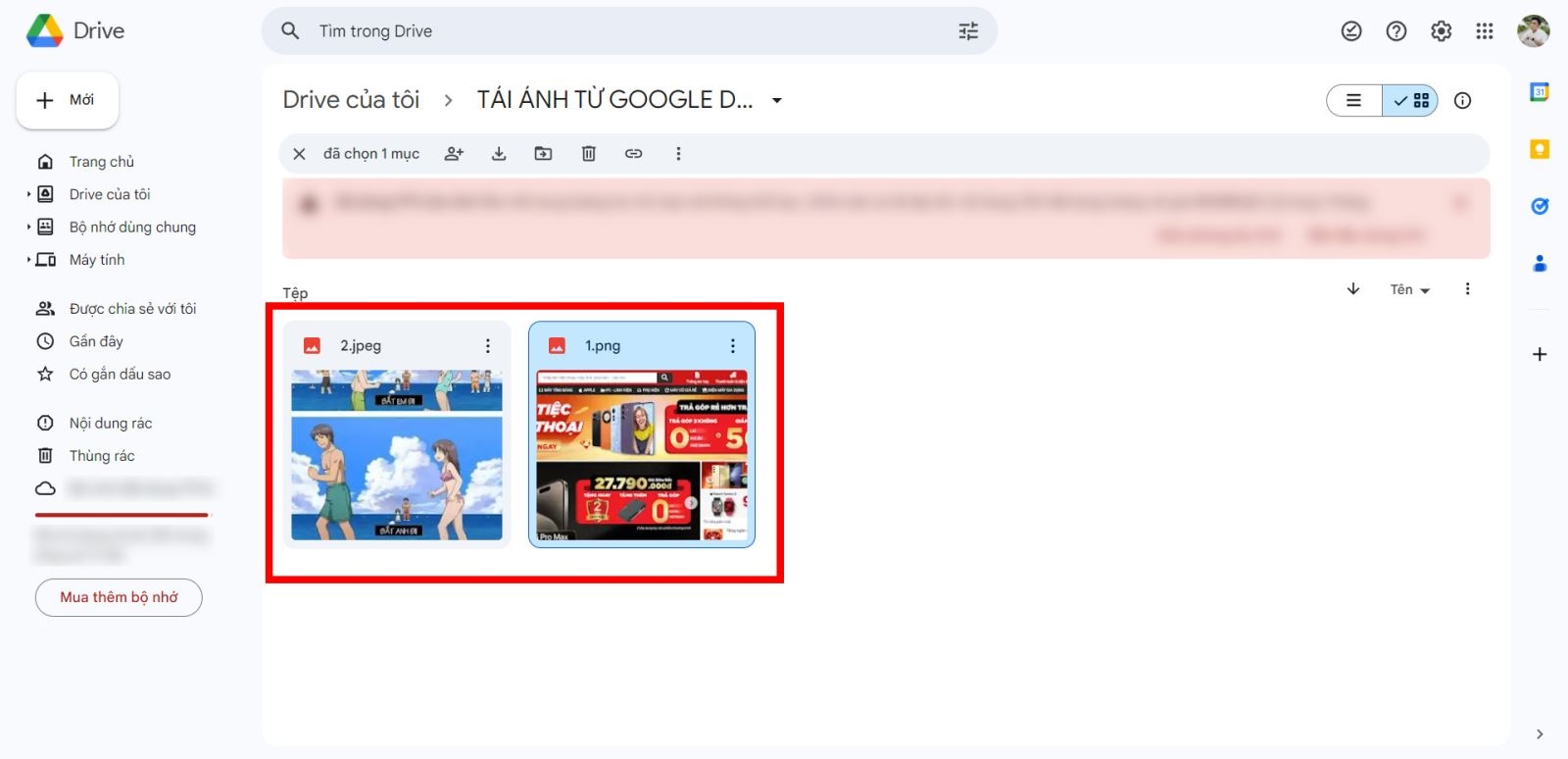1568x759 pixels.
Task: Open more options for 2.jpeg
Action: click(x=488, y=346)
